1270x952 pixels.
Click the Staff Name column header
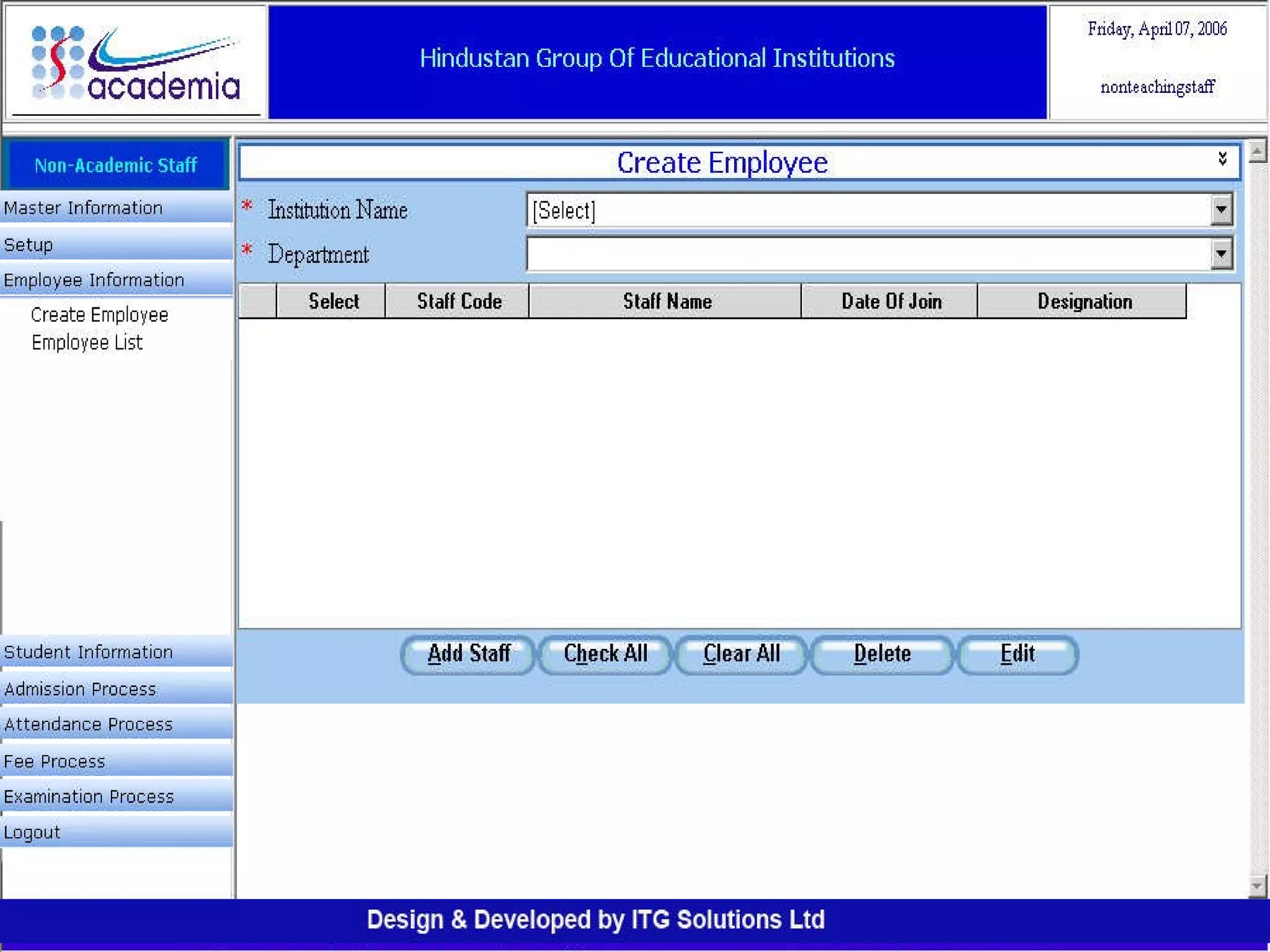pyautogui.click(x=666, y=301)
